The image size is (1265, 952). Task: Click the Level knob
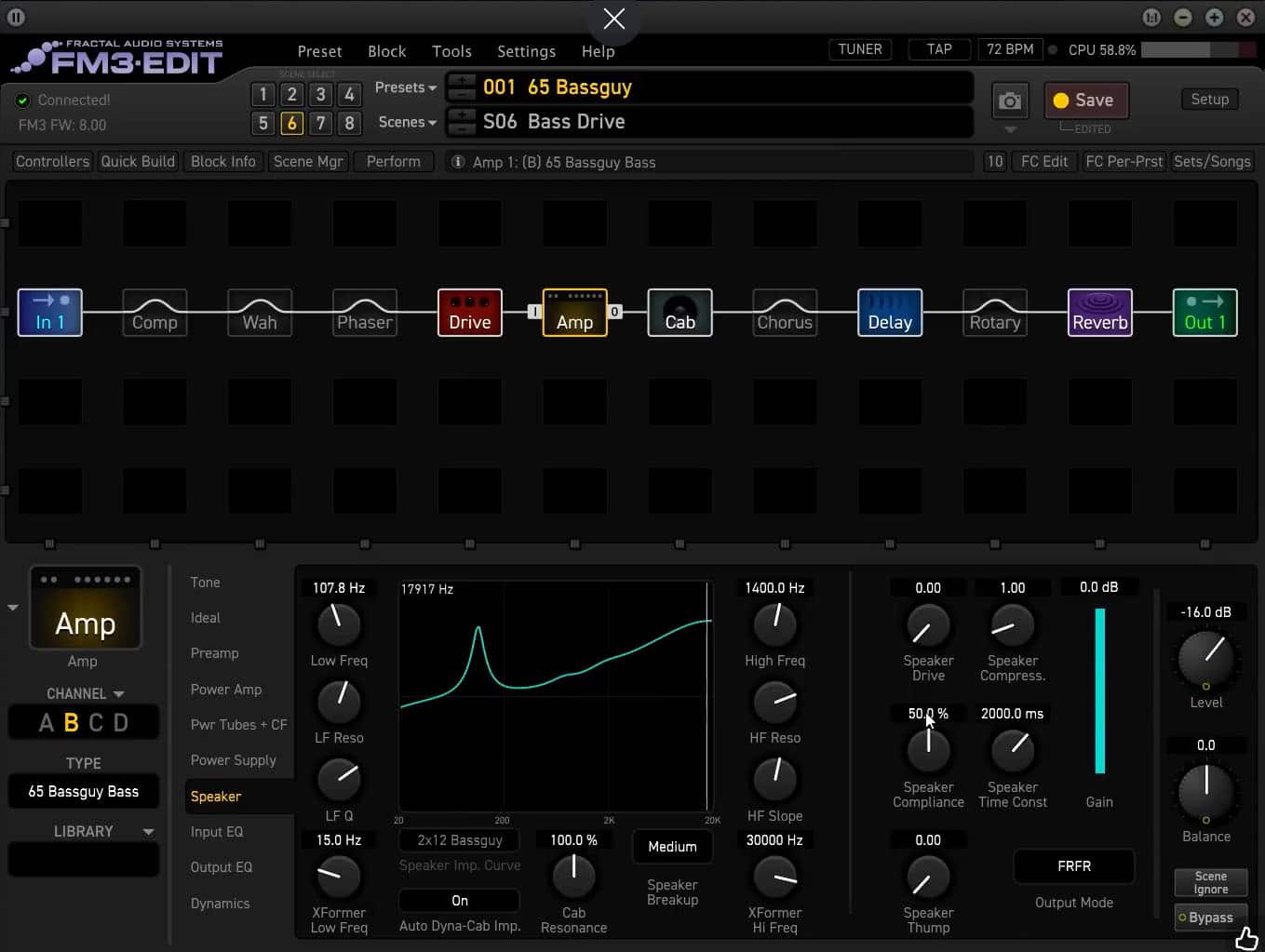coord(1205,659)
